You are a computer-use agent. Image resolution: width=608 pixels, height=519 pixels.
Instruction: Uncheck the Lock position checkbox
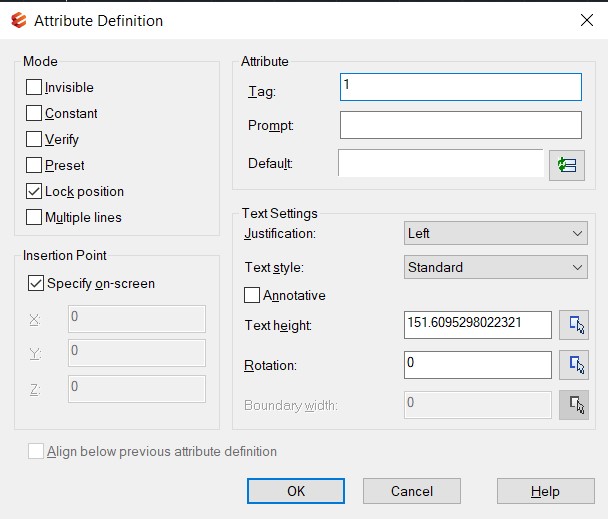[x=34, y=192]
